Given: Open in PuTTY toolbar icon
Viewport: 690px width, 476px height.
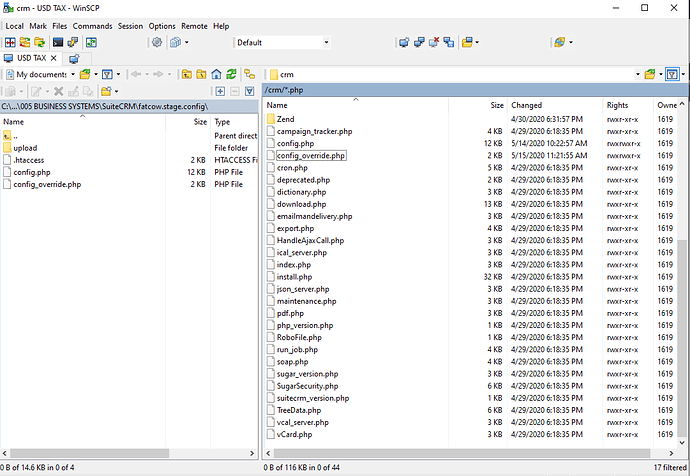Looking at the screenshot, I should pos(73,42).
